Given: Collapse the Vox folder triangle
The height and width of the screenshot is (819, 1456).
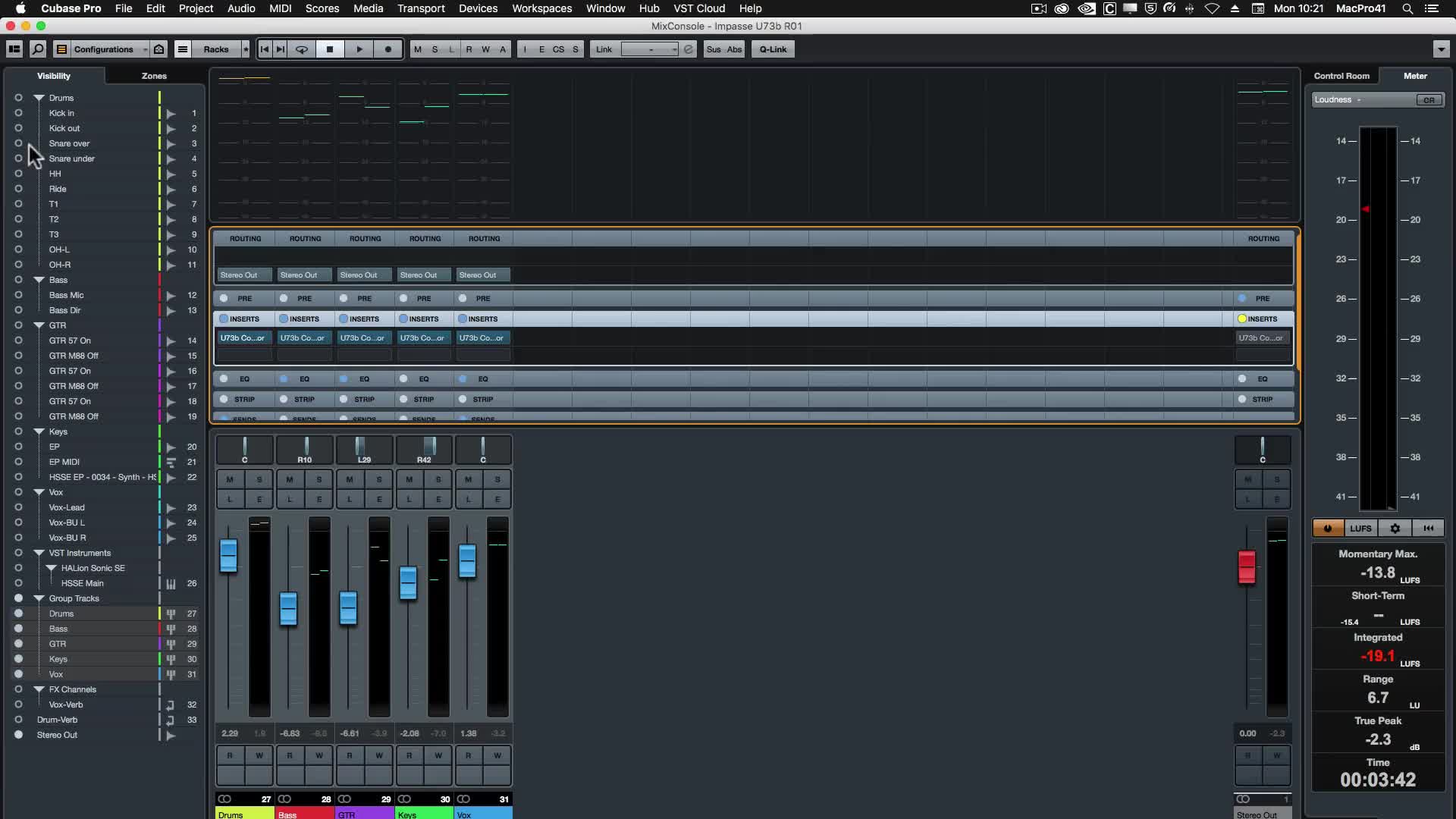Looking at the screenshot, I should click(39, 492).
